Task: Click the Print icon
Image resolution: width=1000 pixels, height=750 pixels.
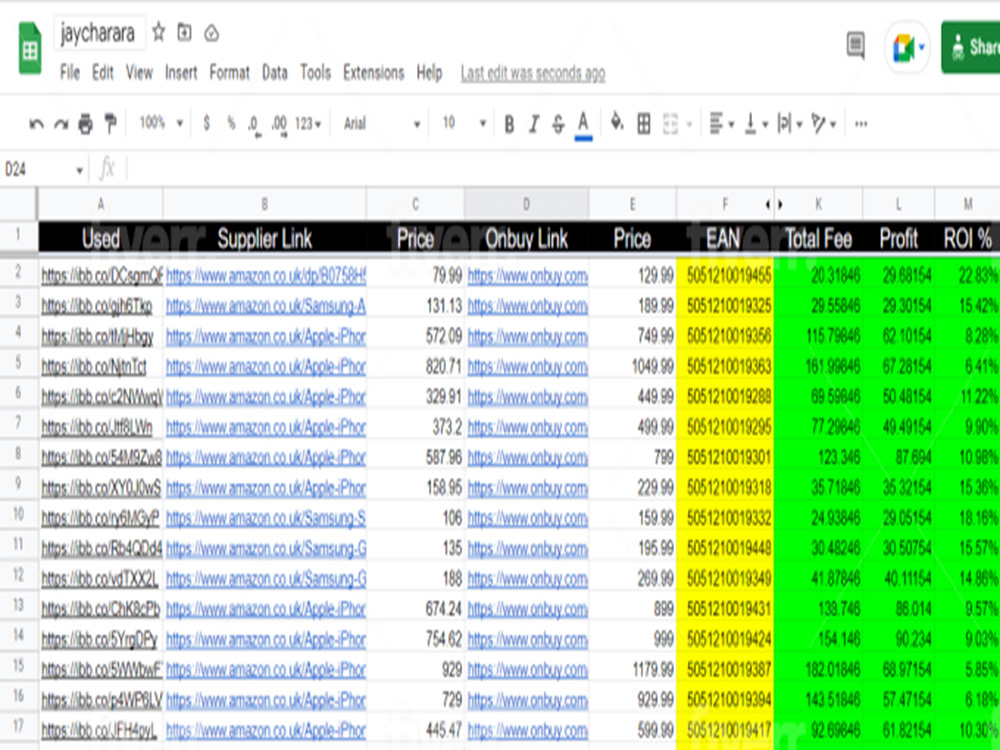Action: pos(85,124)
